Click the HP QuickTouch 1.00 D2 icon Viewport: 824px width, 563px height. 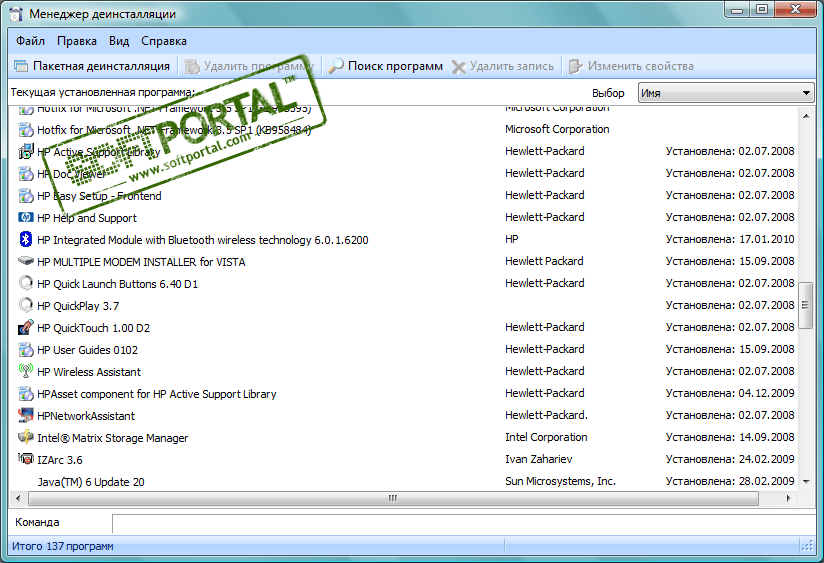[25, 327]
